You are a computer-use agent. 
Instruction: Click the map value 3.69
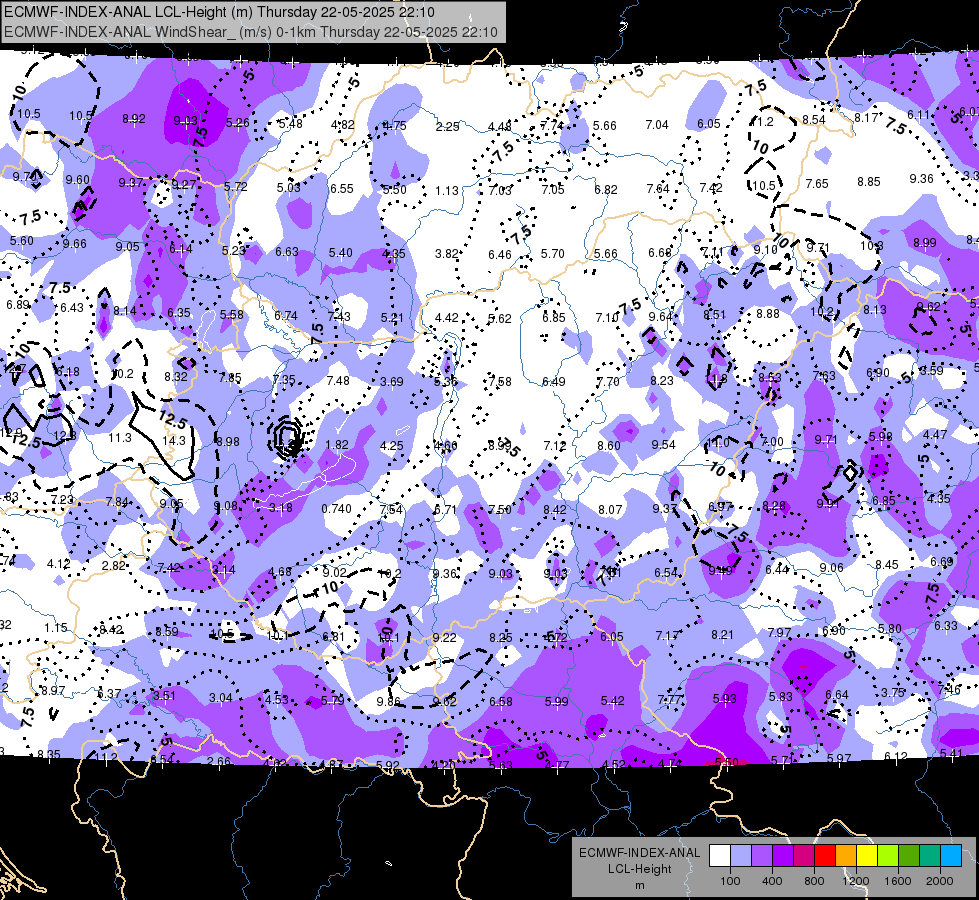(x=392, y=381)
